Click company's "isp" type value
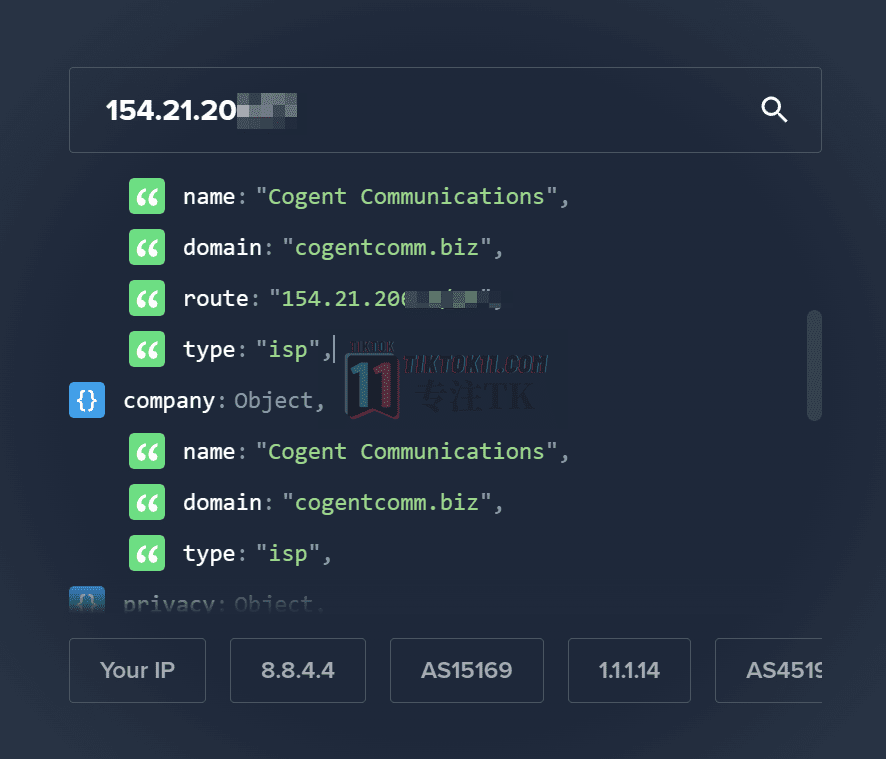Viewport: 886px width, 759px height. (288, 554)
